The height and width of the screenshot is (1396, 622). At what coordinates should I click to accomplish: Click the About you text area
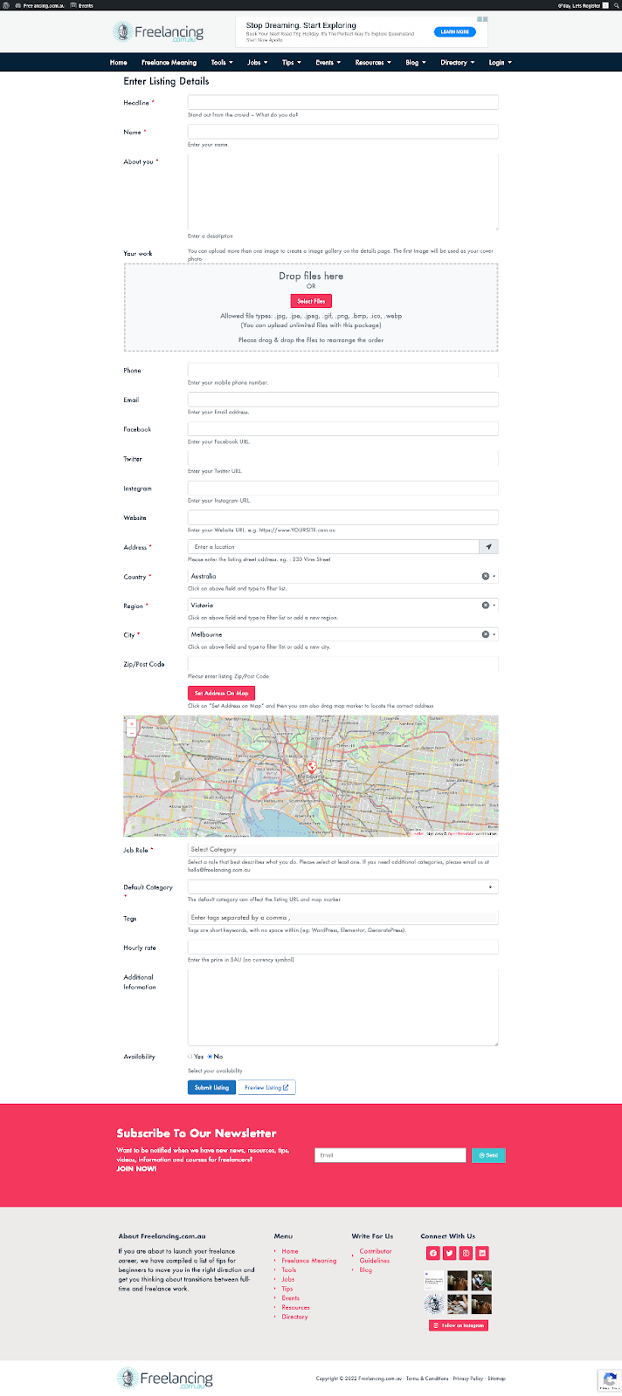(x=343, y=192)
